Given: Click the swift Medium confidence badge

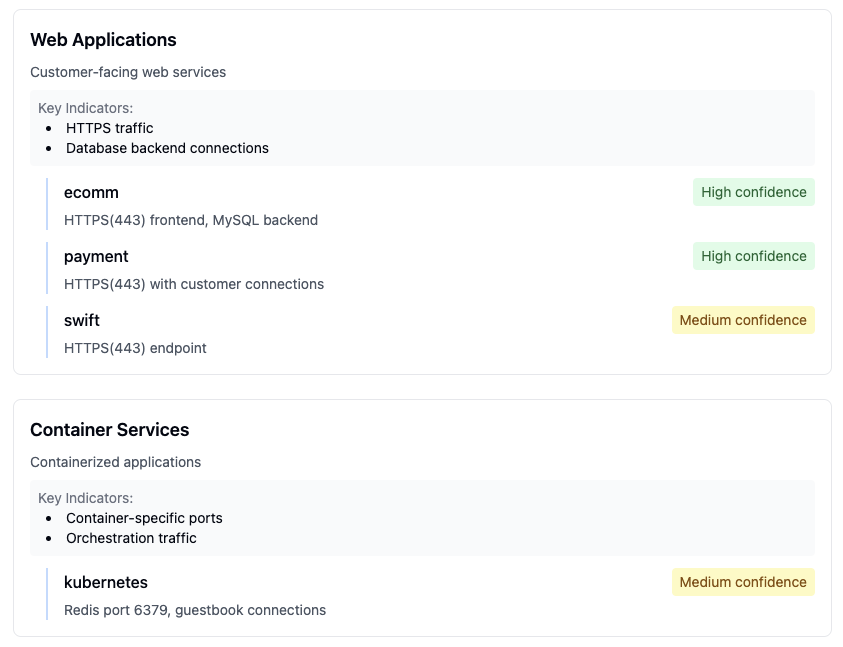Looking at the screenshot, I should (x=743, y=320).
